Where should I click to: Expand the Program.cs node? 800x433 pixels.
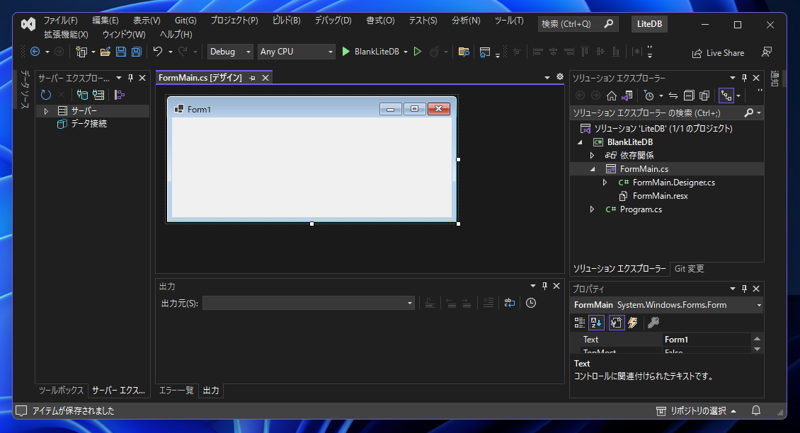coord(592,209)
